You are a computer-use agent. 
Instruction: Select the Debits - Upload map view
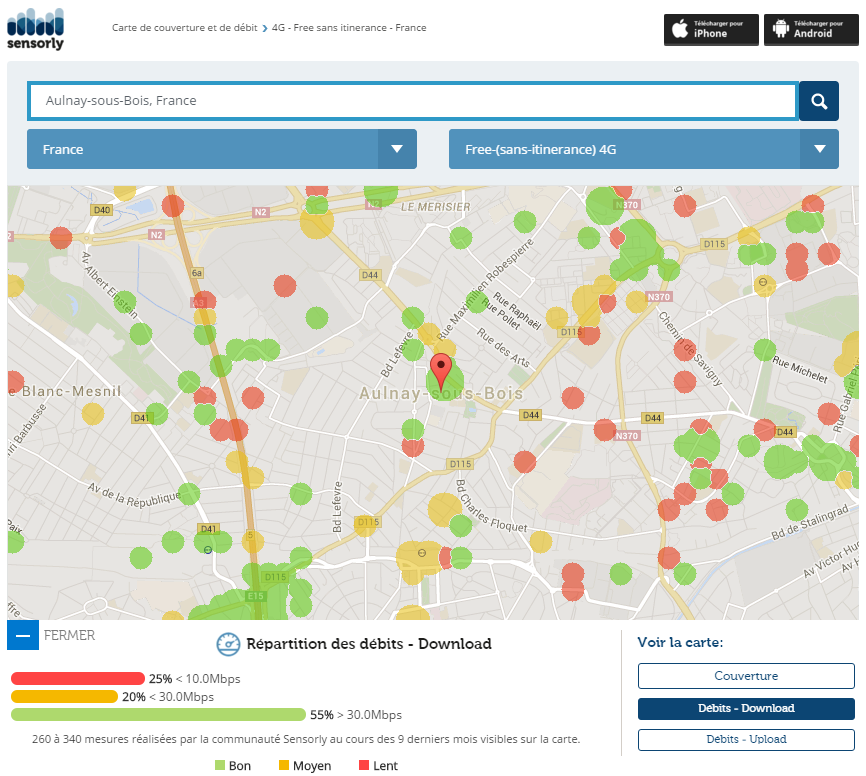click(746, 739)
